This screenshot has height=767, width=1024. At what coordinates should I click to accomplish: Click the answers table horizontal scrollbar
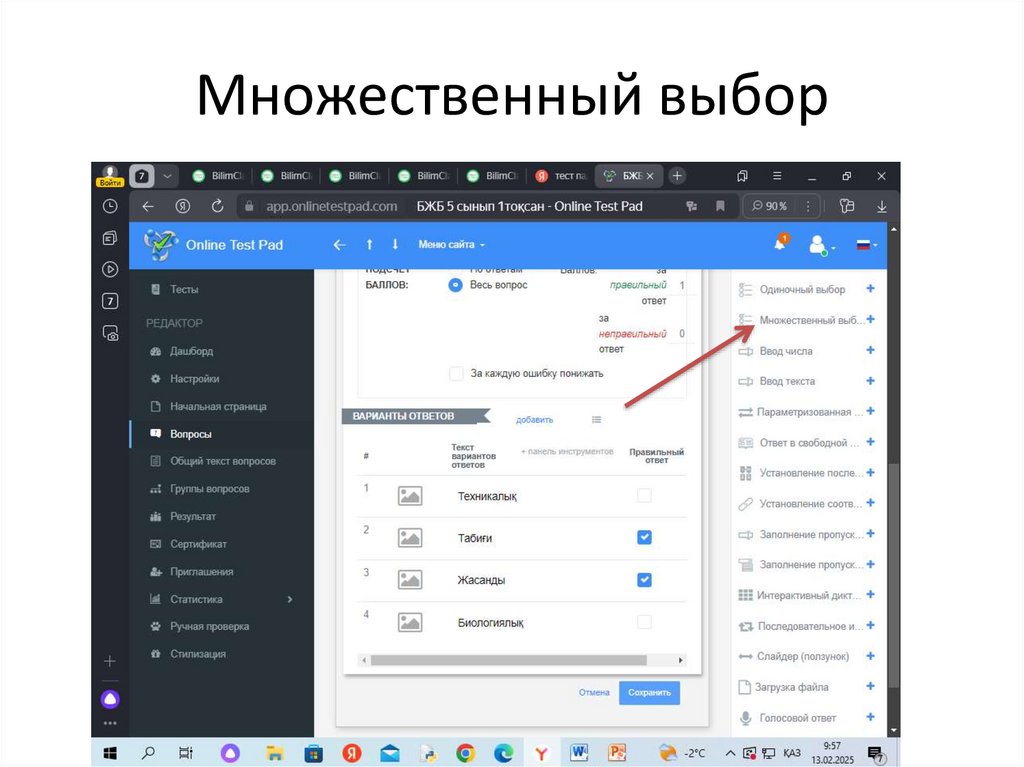pyautogui.click(x=509, y=661)
